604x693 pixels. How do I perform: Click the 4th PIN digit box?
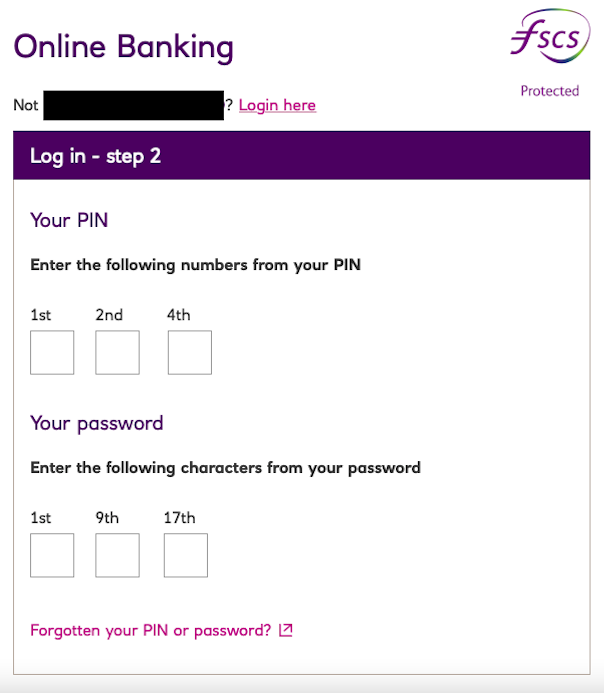[x=189, y=353]
